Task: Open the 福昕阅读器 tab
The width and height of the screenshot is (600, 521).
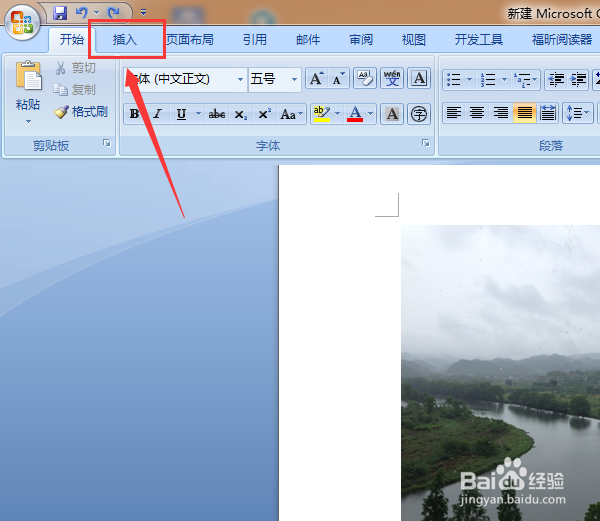Action: pyautogui.click(x=562, y=39)
